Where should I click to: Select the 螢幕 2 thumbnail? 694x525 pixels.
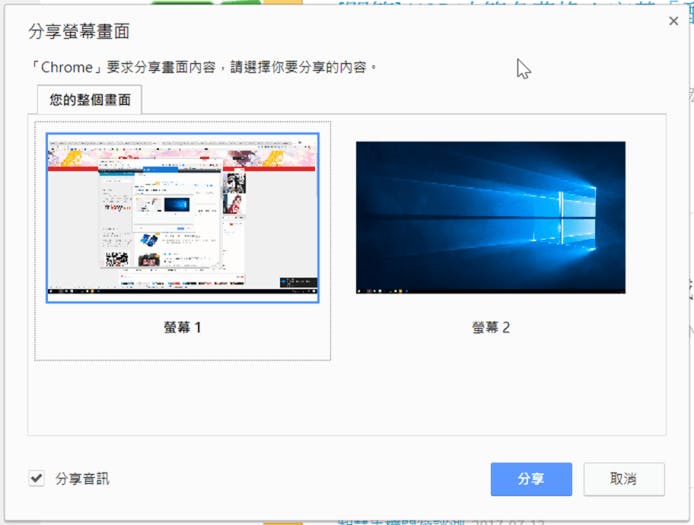pyautogui.click(x=490, y=217)
